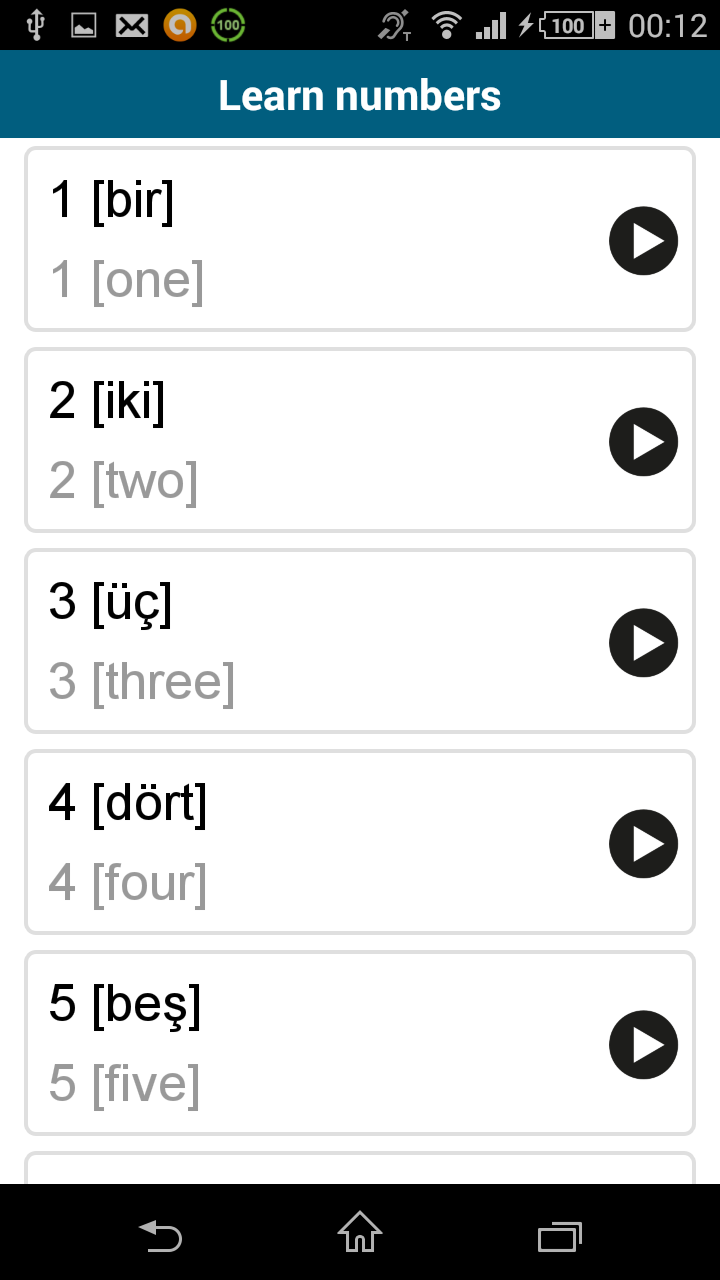
Task: Open the screenshot notification icon
Action: coord(84,24)
